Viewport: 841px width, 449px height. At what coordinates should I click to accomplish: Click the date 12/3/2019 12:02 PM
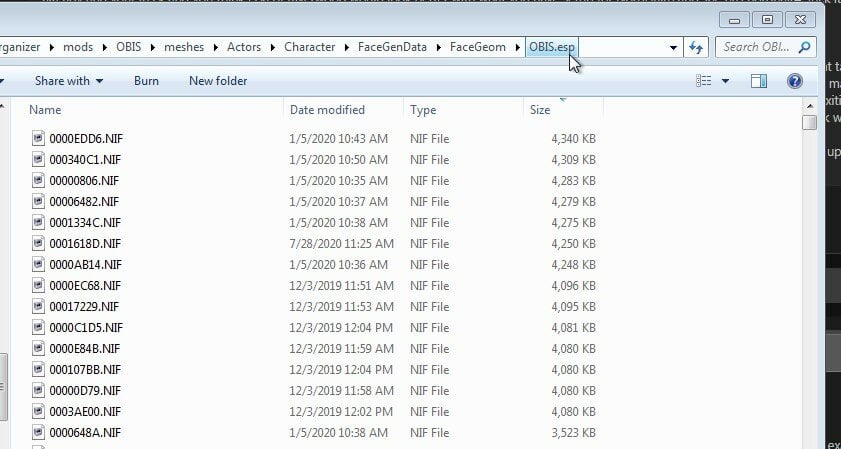[x=342, y=411]
